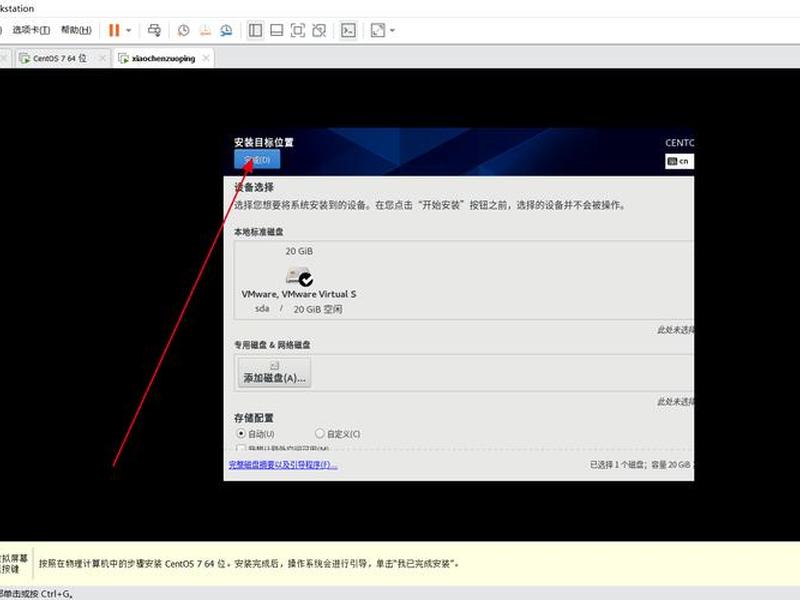Toggle the thumbnail bar view icon

[x=277, y=31]
